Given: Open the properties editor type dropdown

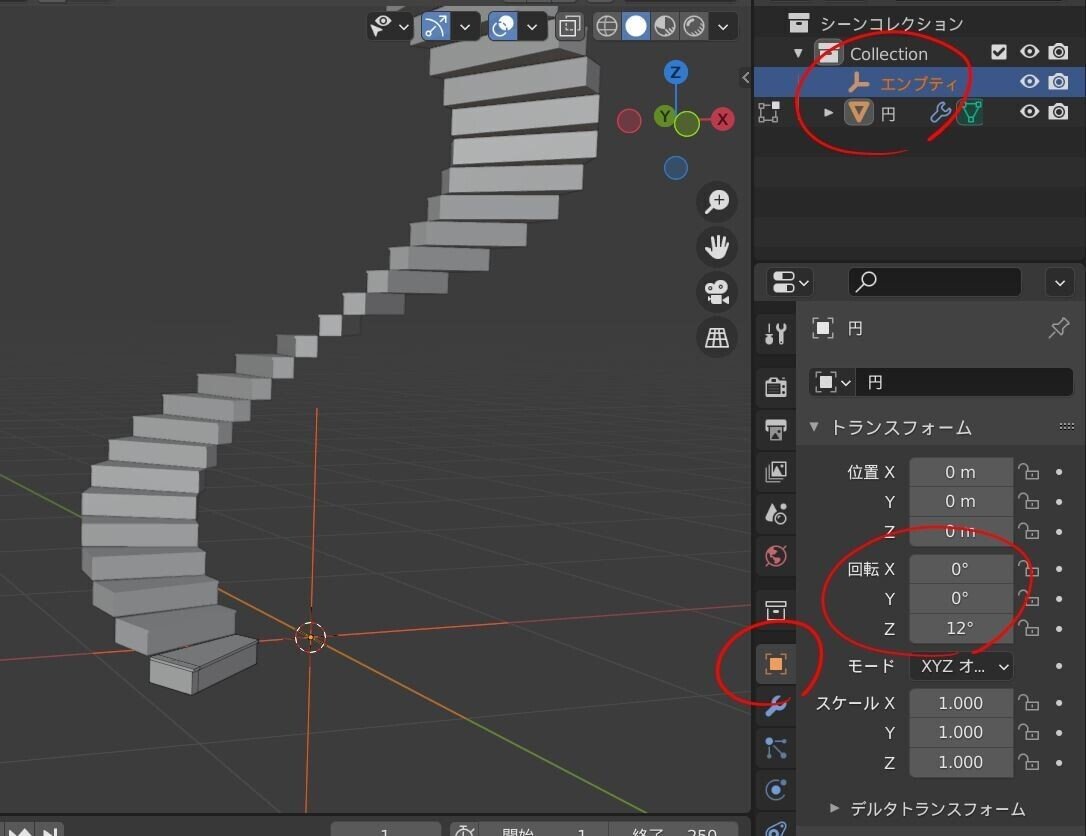Looking at the screenshot, I should [790, 283].
